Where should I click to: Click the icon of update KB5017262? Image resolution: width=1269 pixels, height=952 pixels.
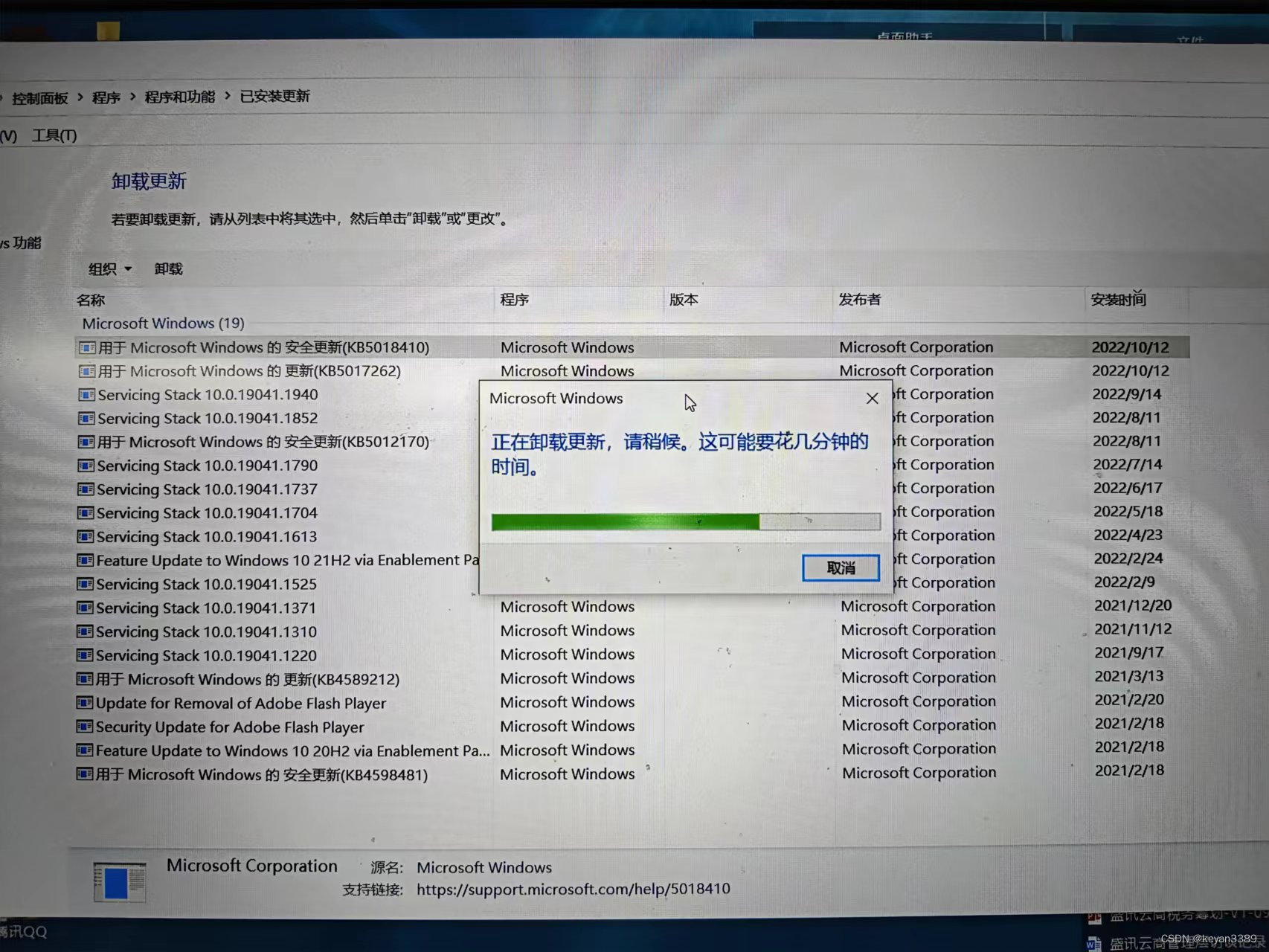click(87, 371)
